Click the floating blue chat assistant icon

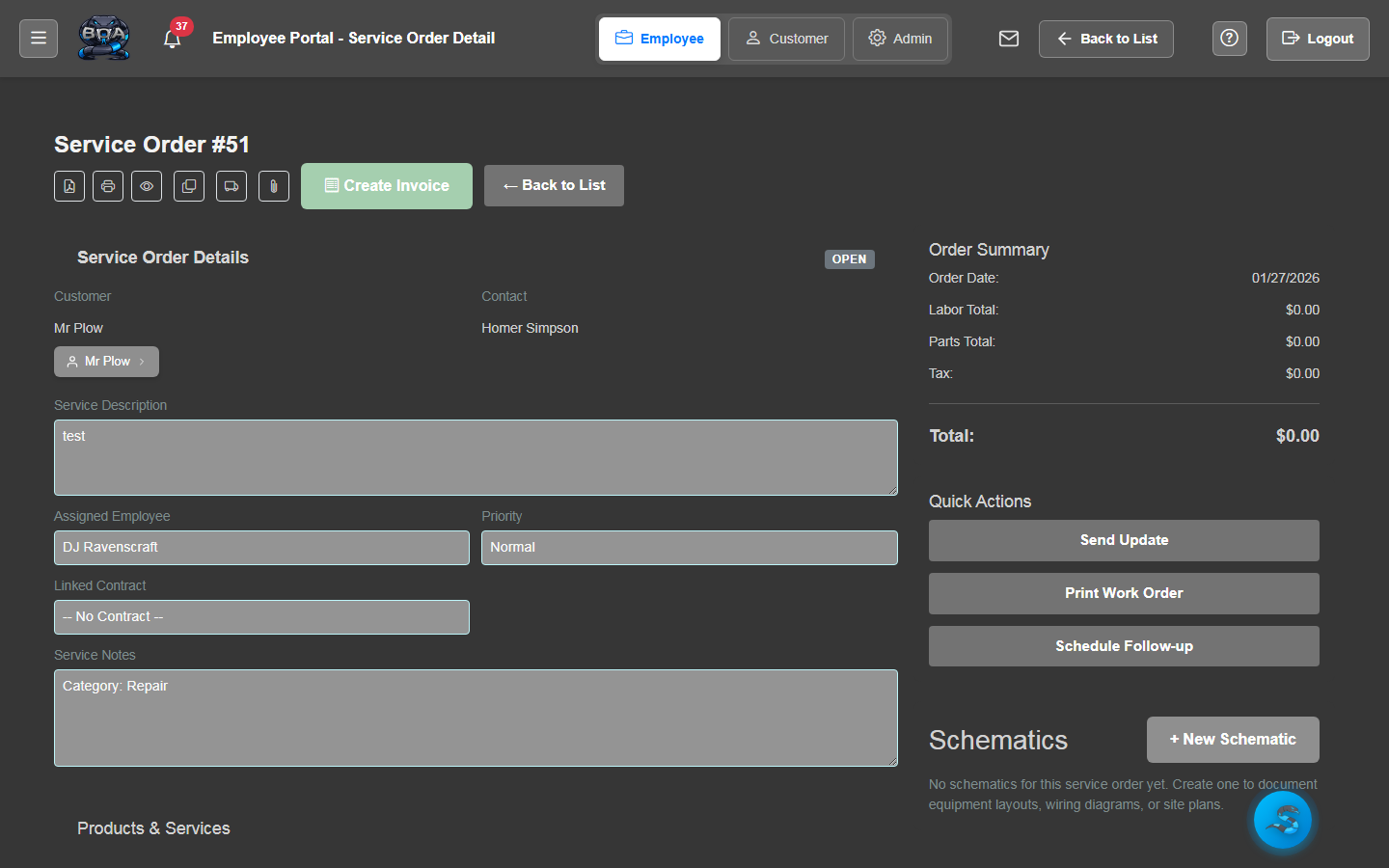tap(1282, 820)
